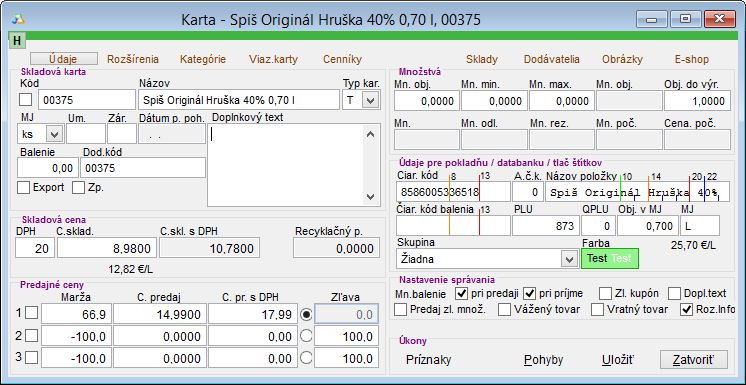Open the Dodávatelia tab
The width and height of the screenshot is (746, 385).
[x=552, y=59]
